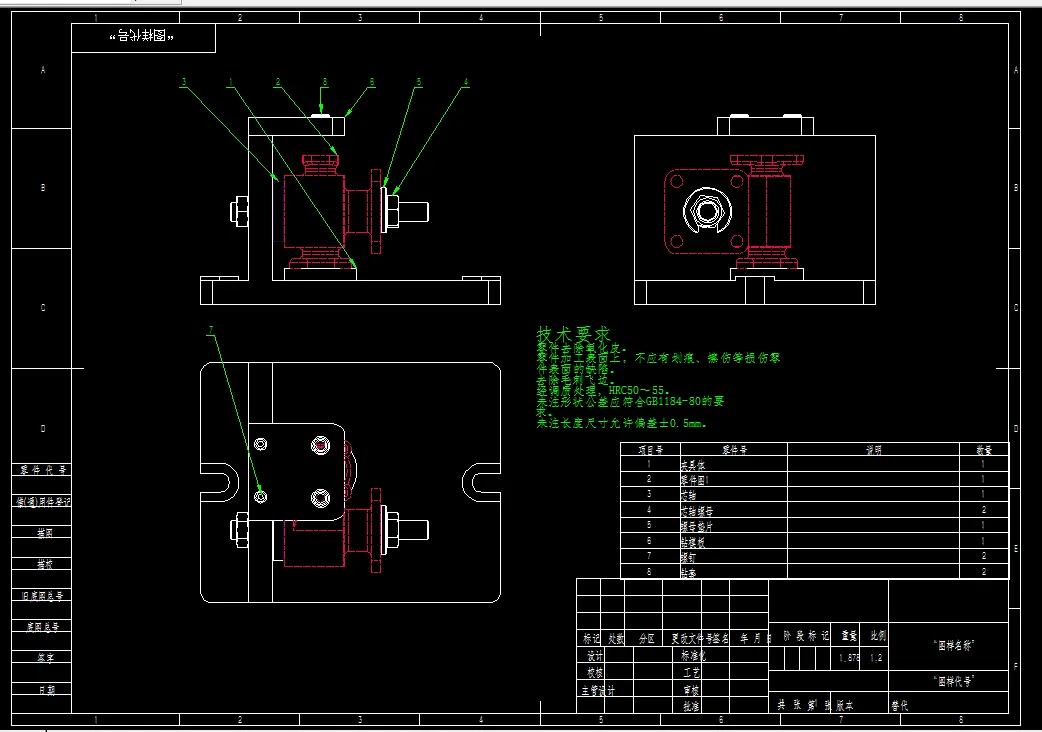Select balloon number 1 leader label

pyautogui.click(x=231, y=82)
